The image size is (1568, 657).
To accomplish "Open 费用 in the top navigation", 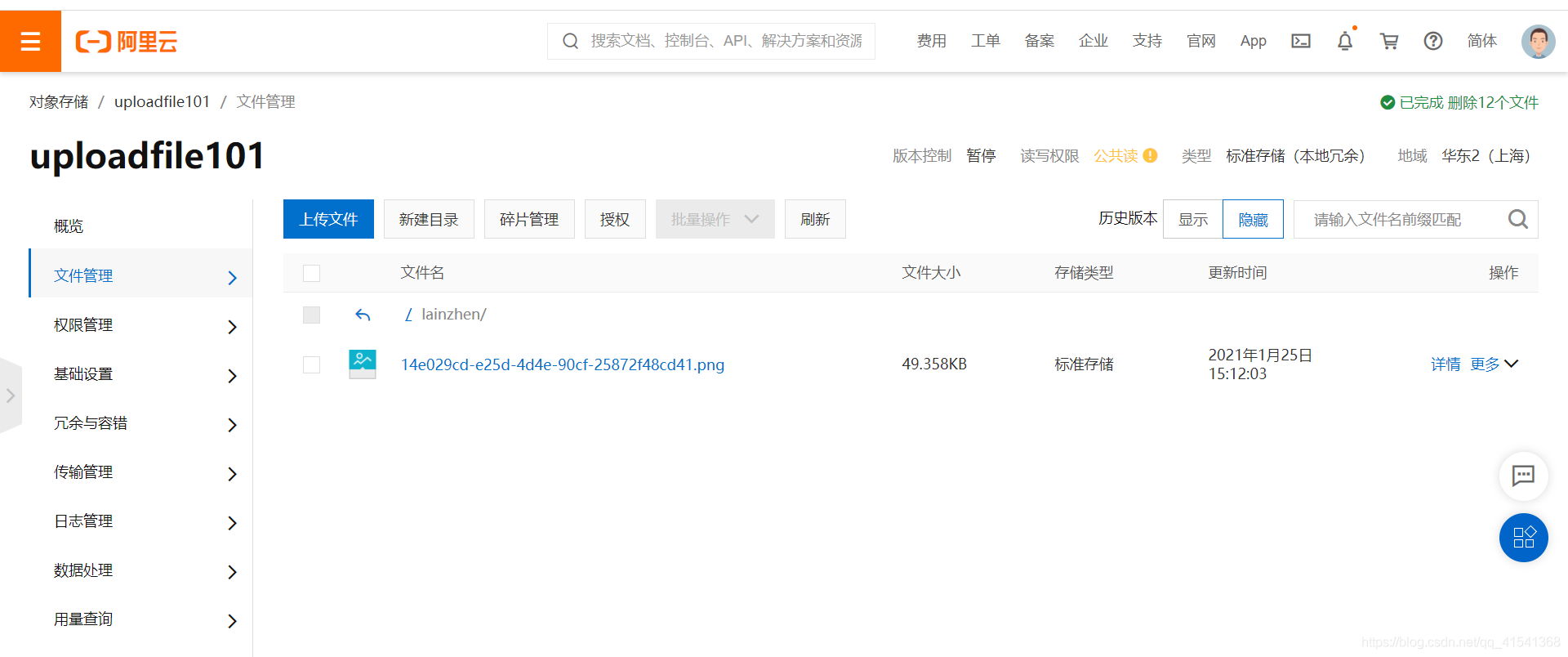I will point(931,41).
